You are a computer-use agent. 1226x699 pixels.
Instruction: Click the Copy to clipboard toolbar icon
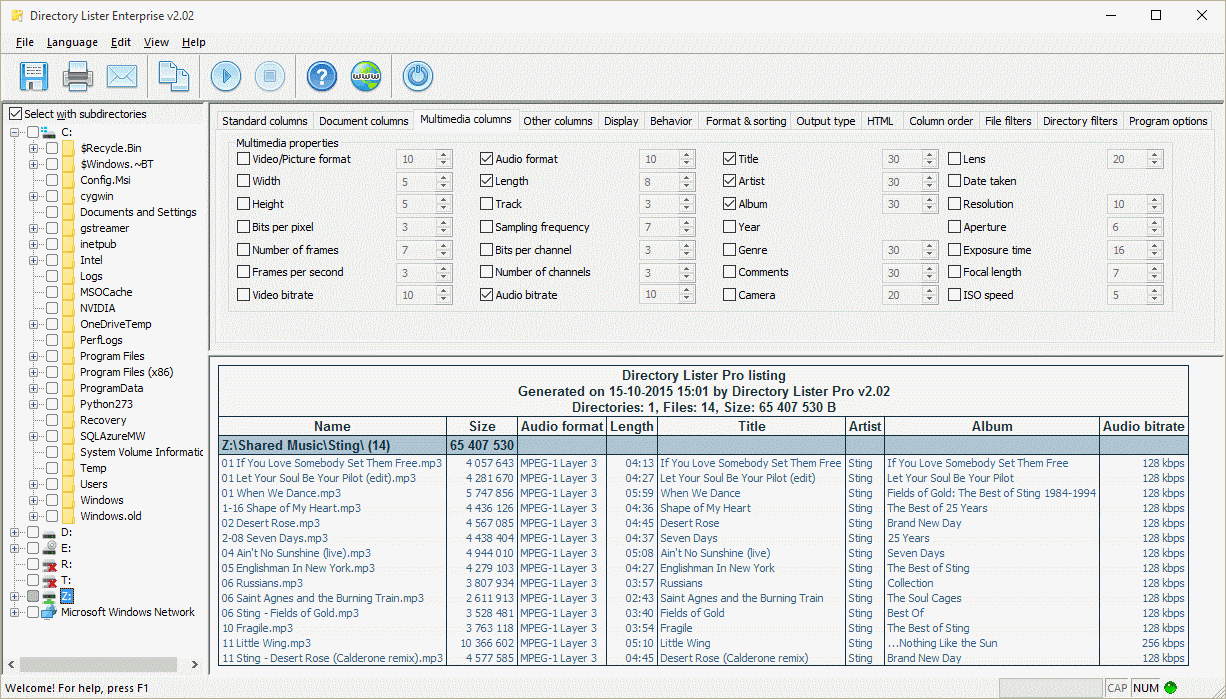[x=175, y=76]
